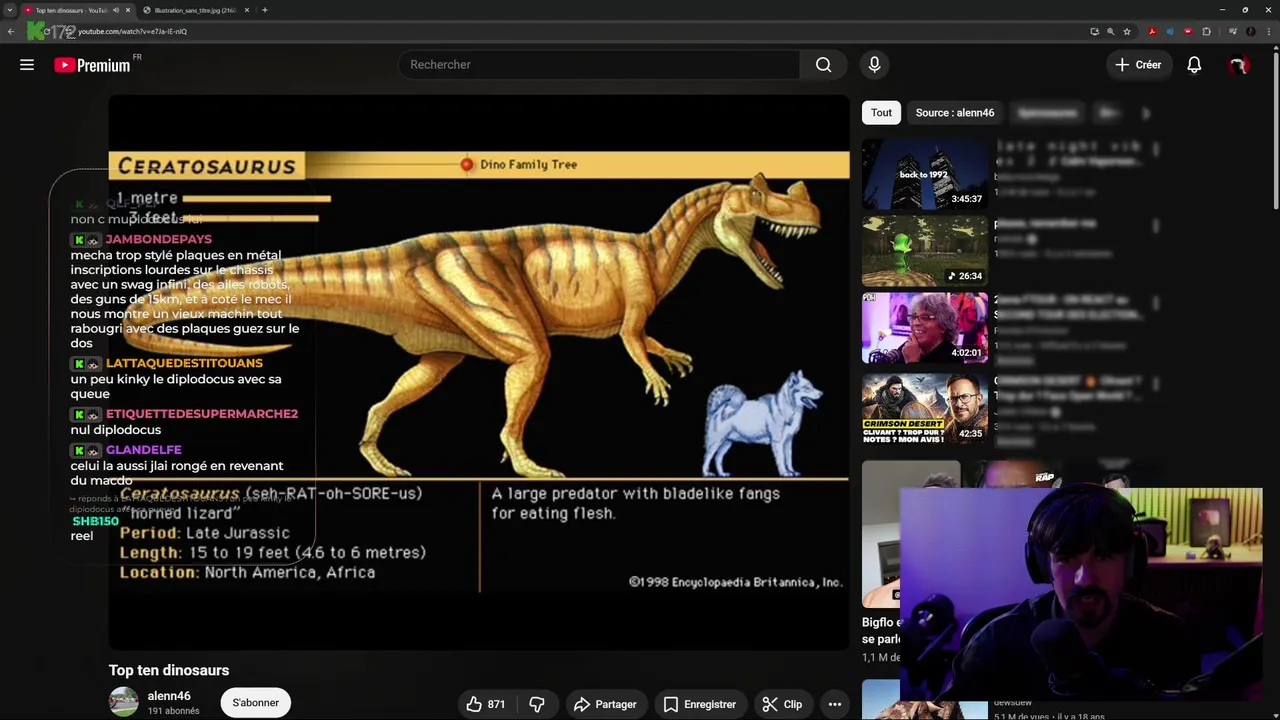Click the Partager button
The width and height of the screenshot is (1280, 720).
[605, 704]
